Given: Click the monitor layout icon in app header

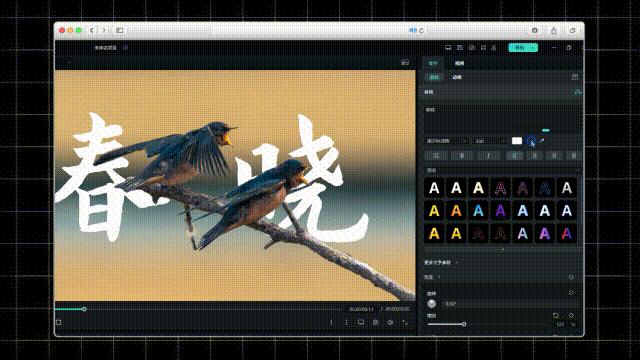Looking at the screenshot, I should [x=448, y=48].
